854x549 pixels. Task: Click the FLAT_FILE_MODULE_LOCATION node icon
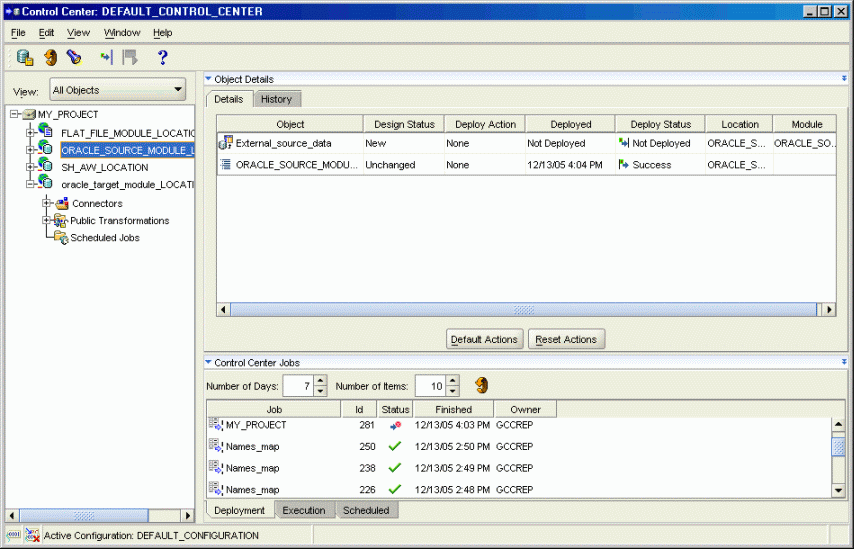click(45, 131)
